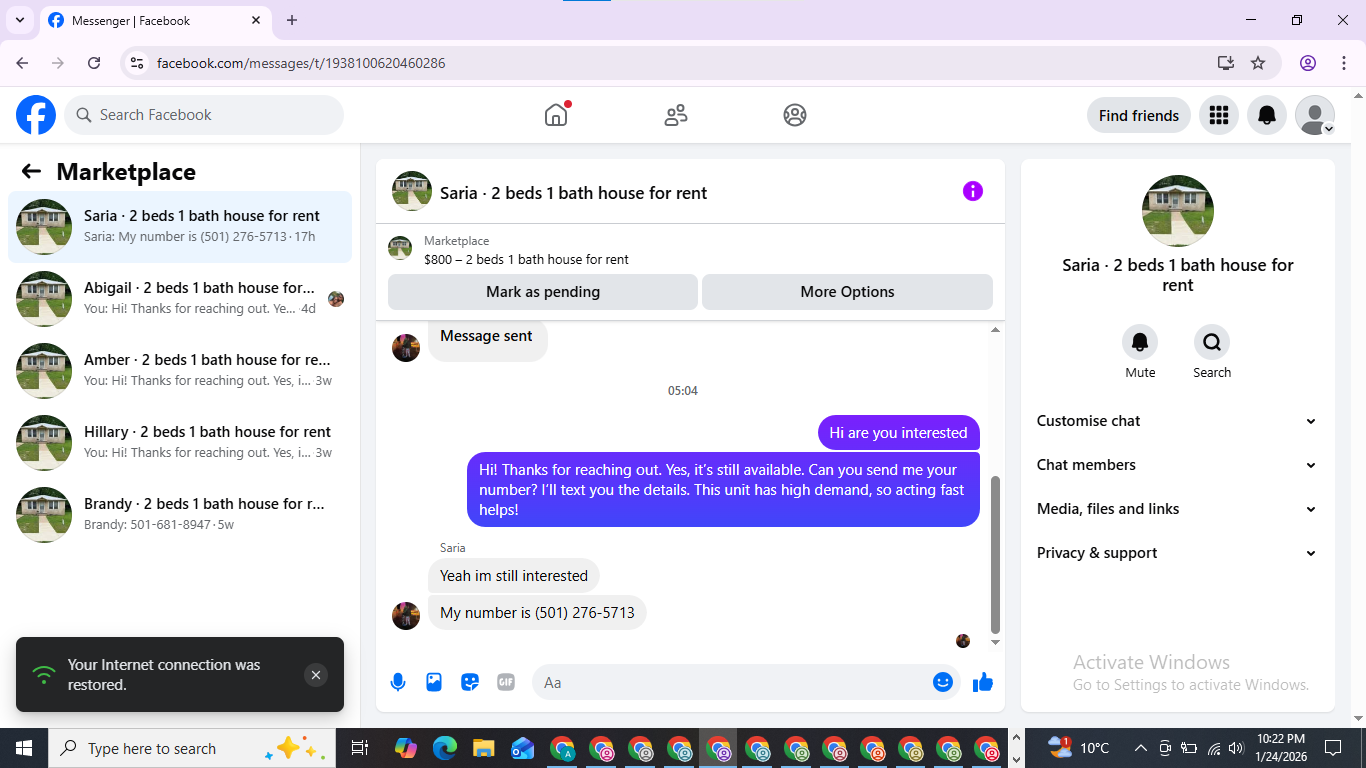Viewport: 1366px width, 768px height.
Task: Mute this chat using the bell icon
Action: click(x=1140, y=342)
